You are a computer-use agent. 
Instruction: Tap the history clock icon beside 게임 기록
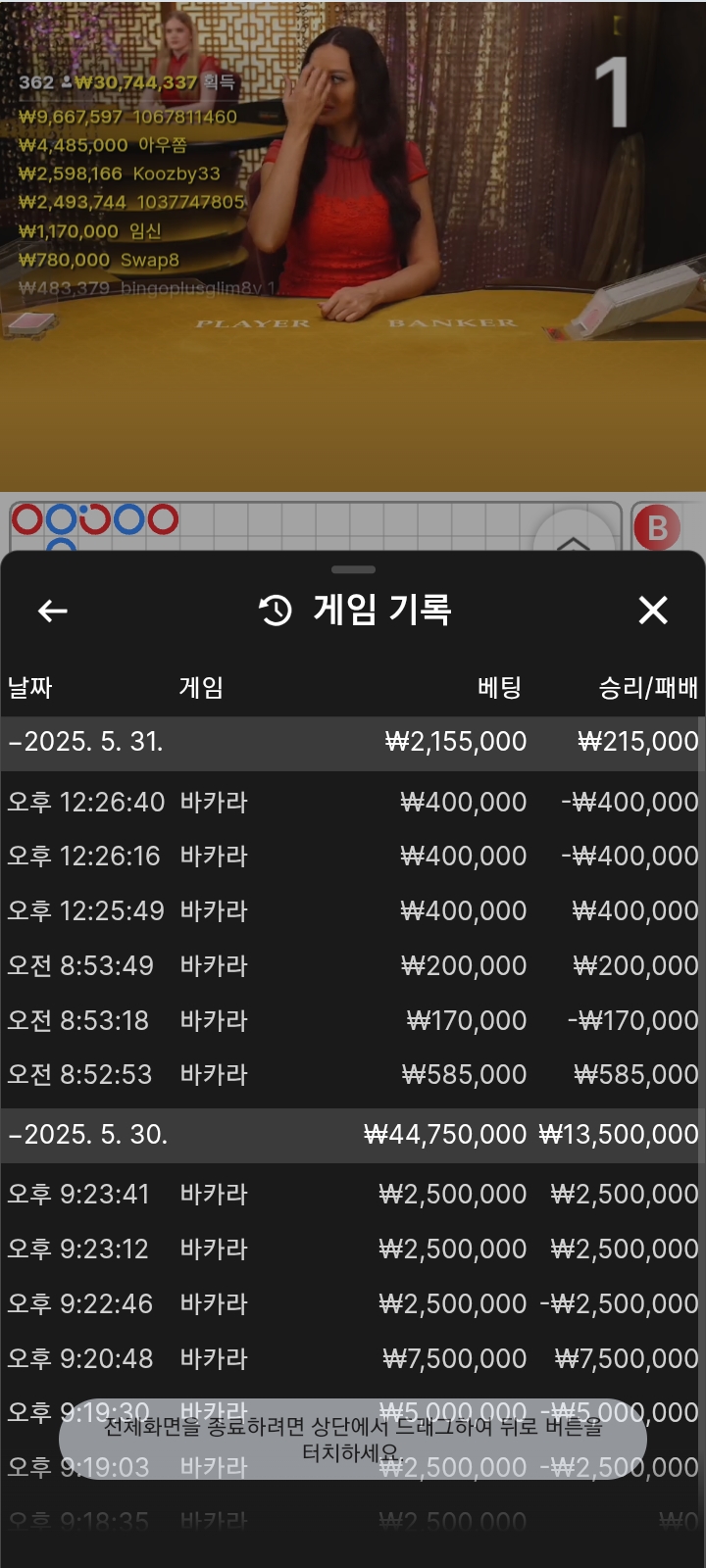click(x=276, y=611)
